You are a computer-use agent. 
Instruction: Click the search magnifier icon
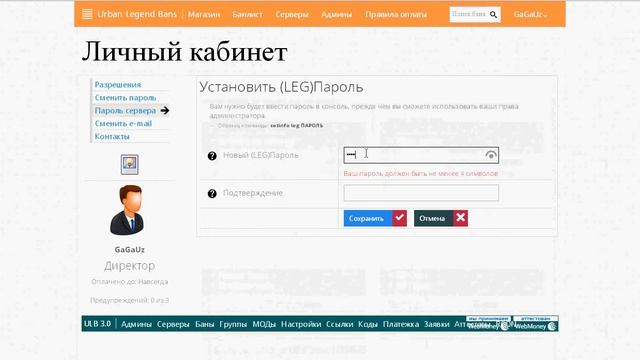click(x=493, y=15)
